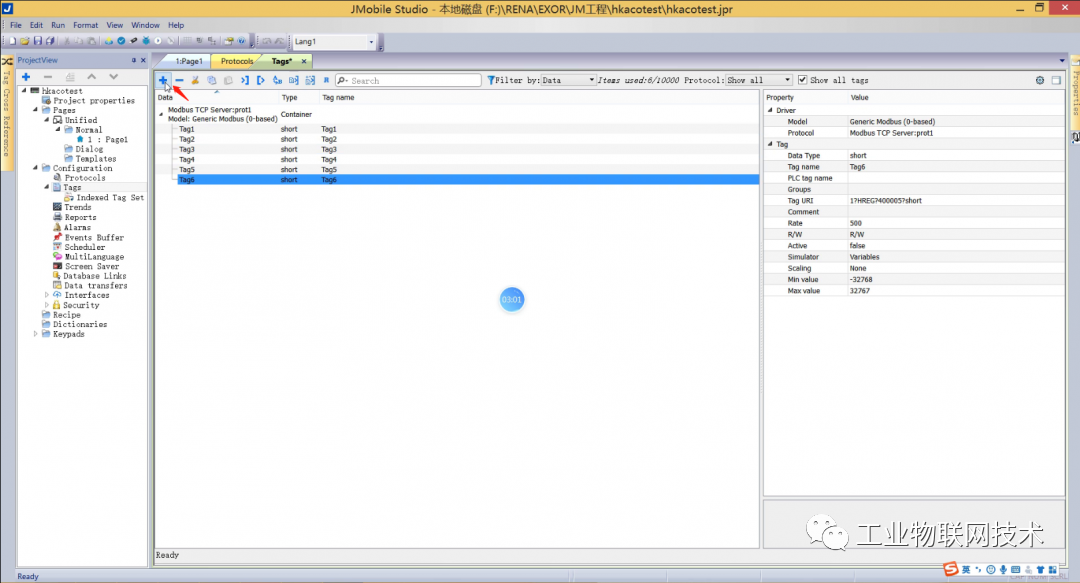
Task: Add a new tag with the plus icon
Action: (163, 80)
